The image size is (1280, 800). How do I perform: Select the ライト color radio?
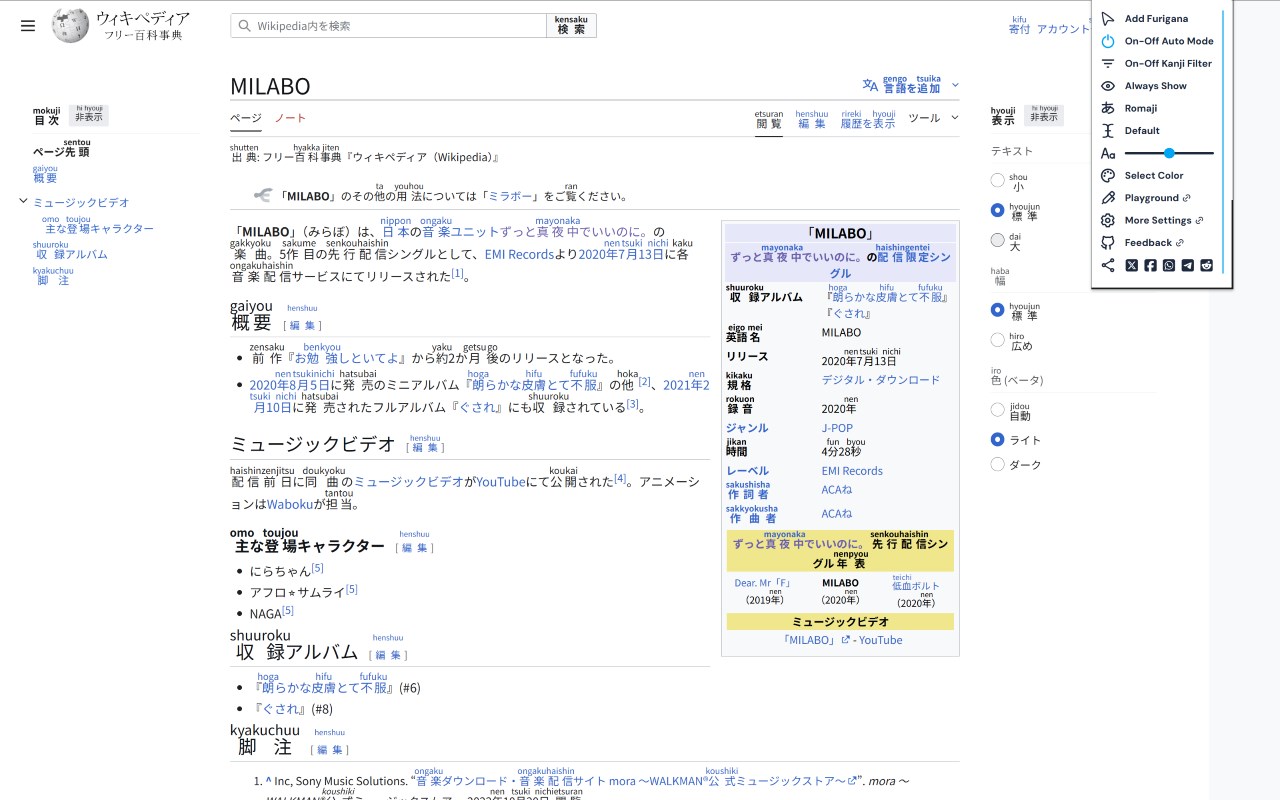997,440
